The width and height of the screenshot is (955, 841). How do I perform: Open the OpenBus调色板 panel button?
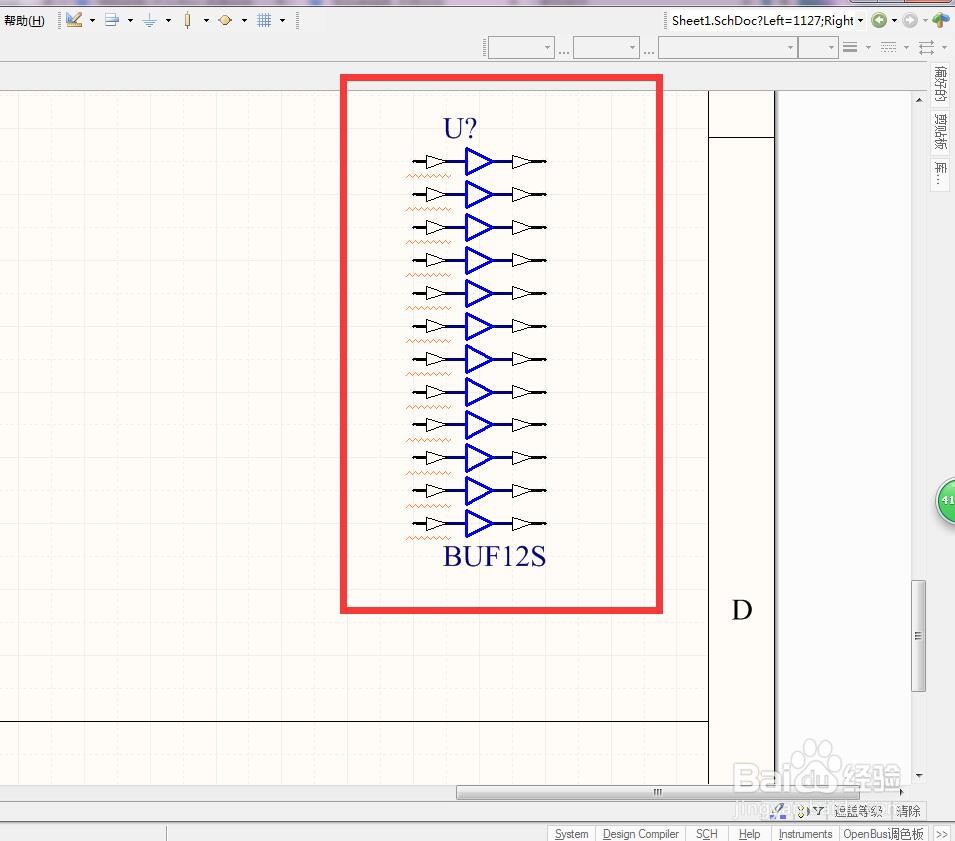tap(883, 834)
